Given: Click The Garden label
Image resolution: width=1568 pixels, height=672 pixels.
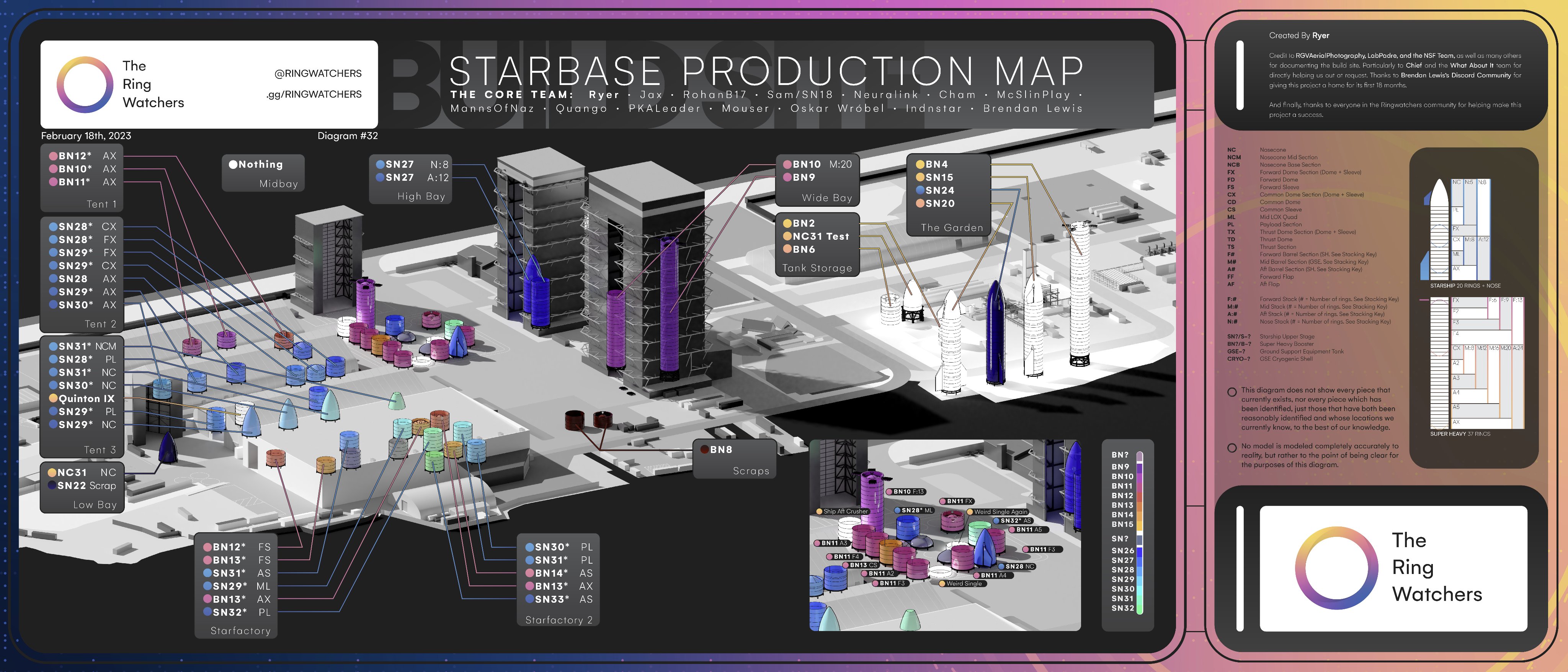Looking at the screenshot, I should 951,228.
